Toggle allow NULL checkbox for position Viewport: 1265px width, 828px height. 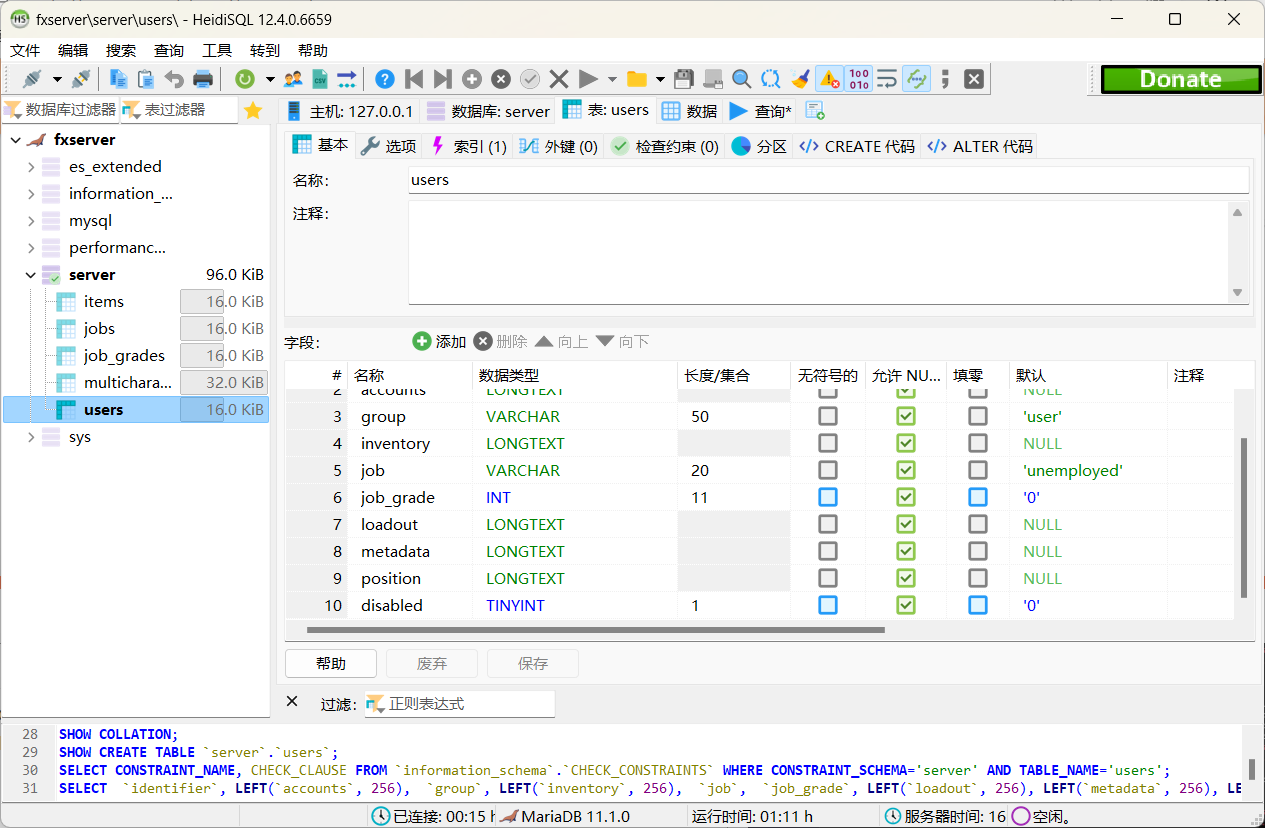coord(906,578)
